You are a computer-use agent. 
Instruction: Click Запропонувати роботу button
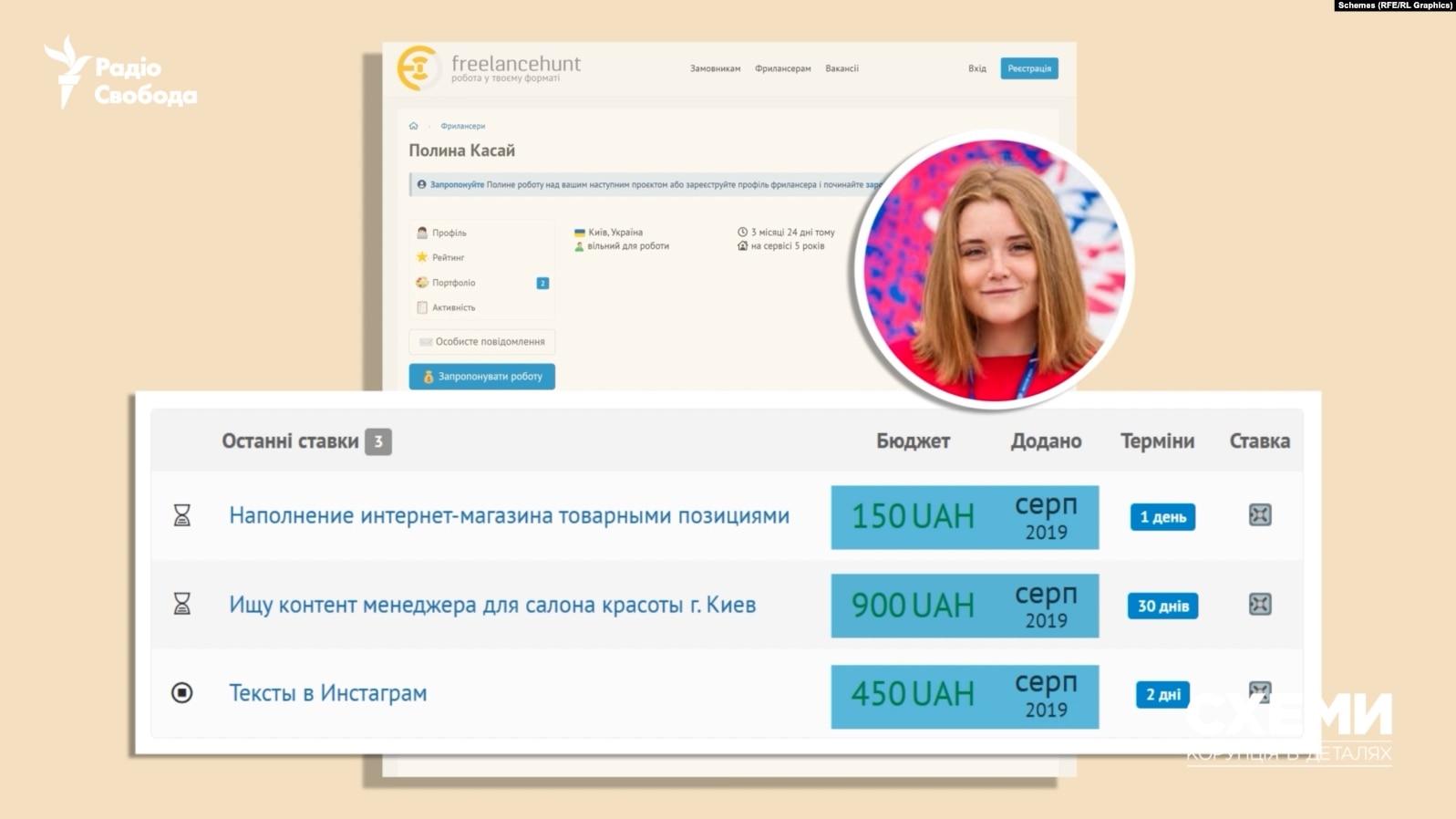click(481, 377)
